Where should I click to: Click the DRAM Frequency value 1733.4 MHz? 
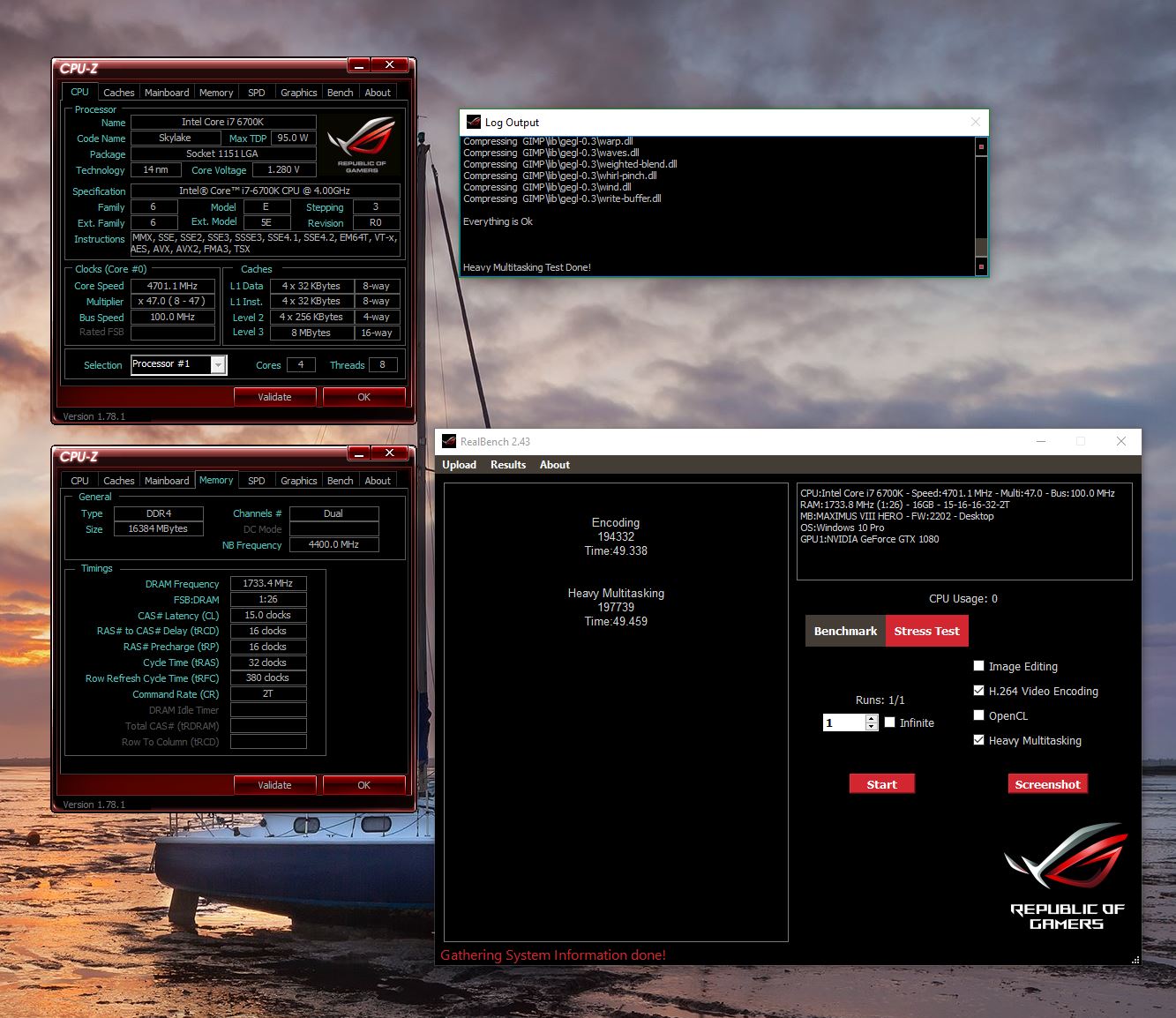pos(268,583)
